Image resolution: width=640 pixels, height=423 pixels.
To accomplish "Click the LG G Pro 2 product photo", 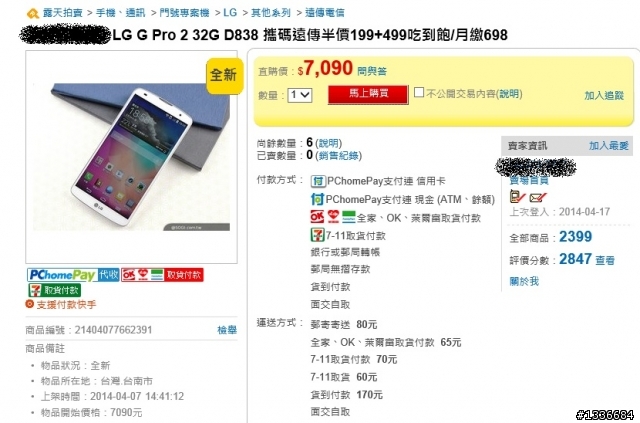I will point(131,157).
